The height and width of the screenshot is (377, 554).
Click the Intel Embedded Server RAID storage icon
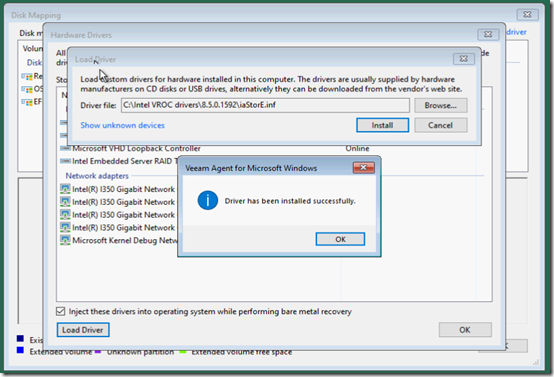point(65,161)
